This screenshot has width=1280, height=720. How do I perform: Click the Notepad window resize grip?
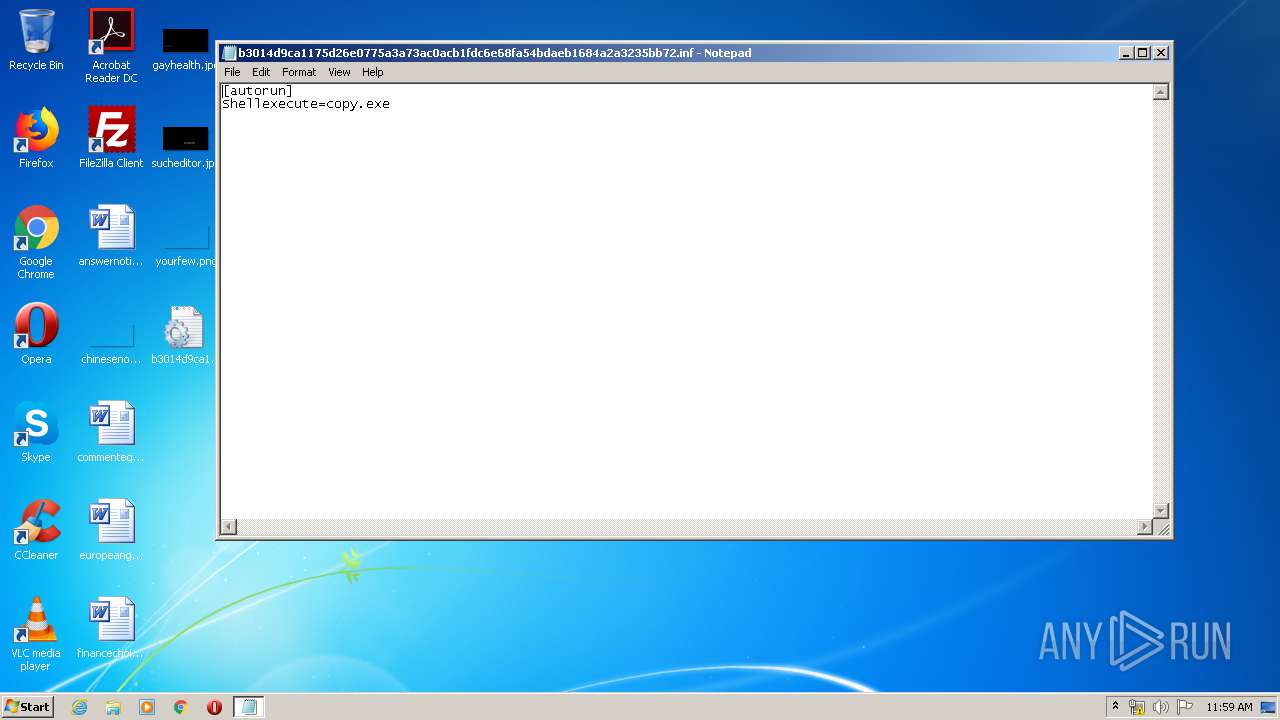[1162, 528]
